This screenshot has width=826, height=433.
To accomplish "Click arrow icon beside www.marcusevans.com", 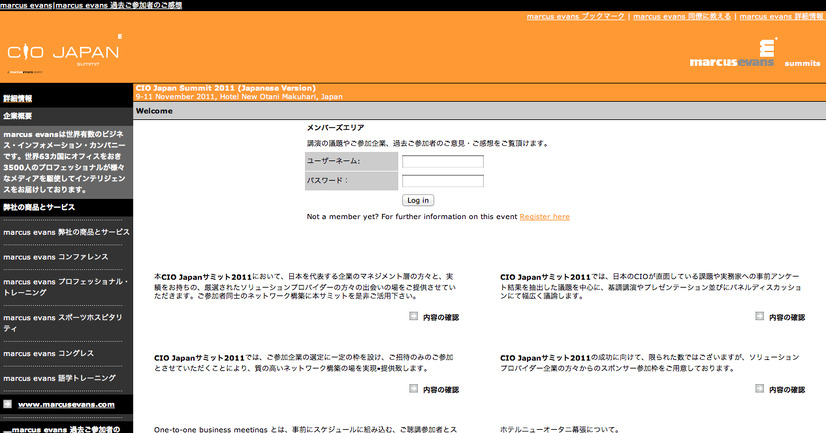I will pyautogui.click(x=7, y=404).
